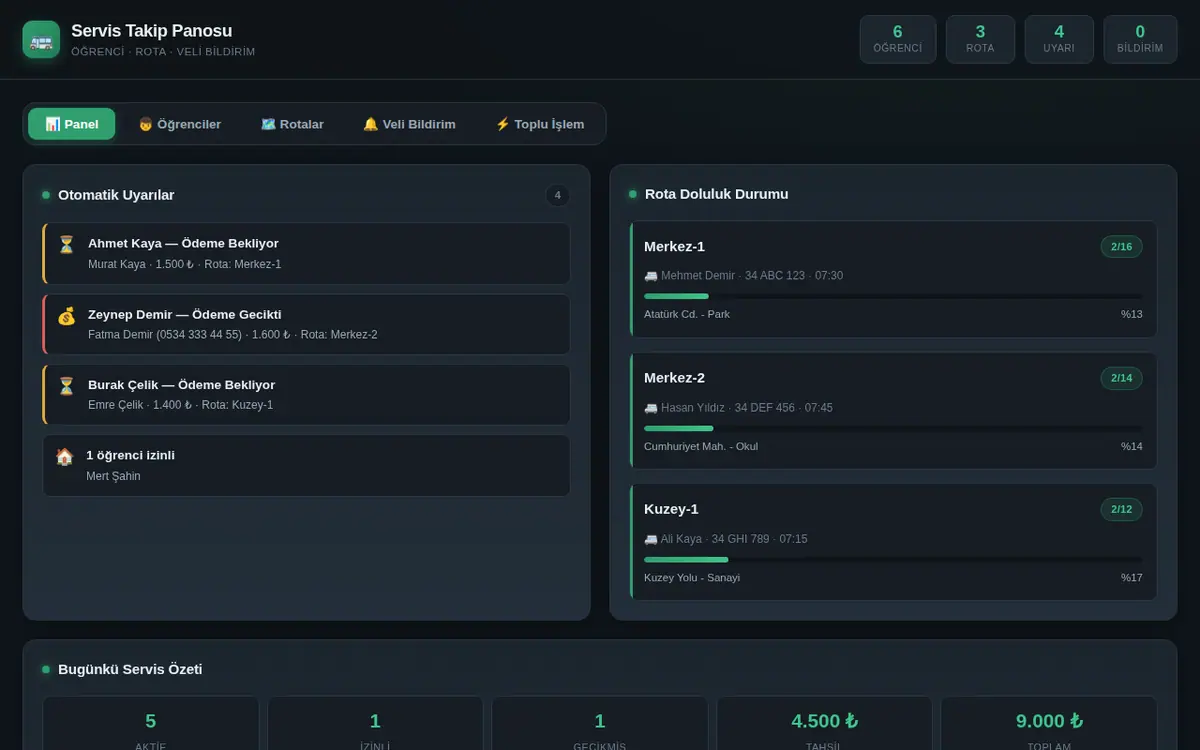Open the Ahmet Kaya Ödeme Bekliyor alert

306,253
